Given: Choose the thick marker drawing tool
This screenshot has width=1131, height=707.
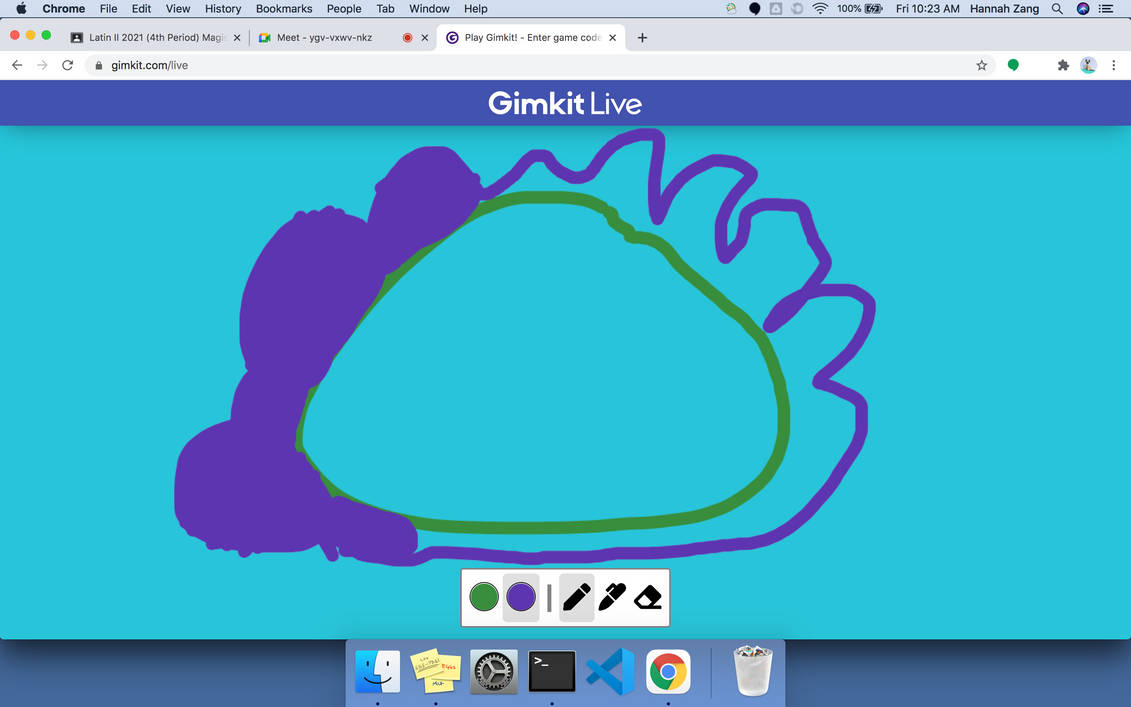Looking at the screenshot, I should [x=612, y=597].
